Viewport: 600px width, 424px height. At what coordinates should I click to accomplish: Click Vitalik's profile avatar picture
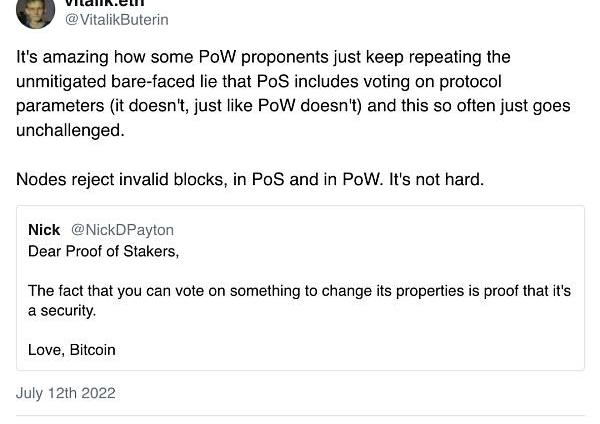point(35,12)
